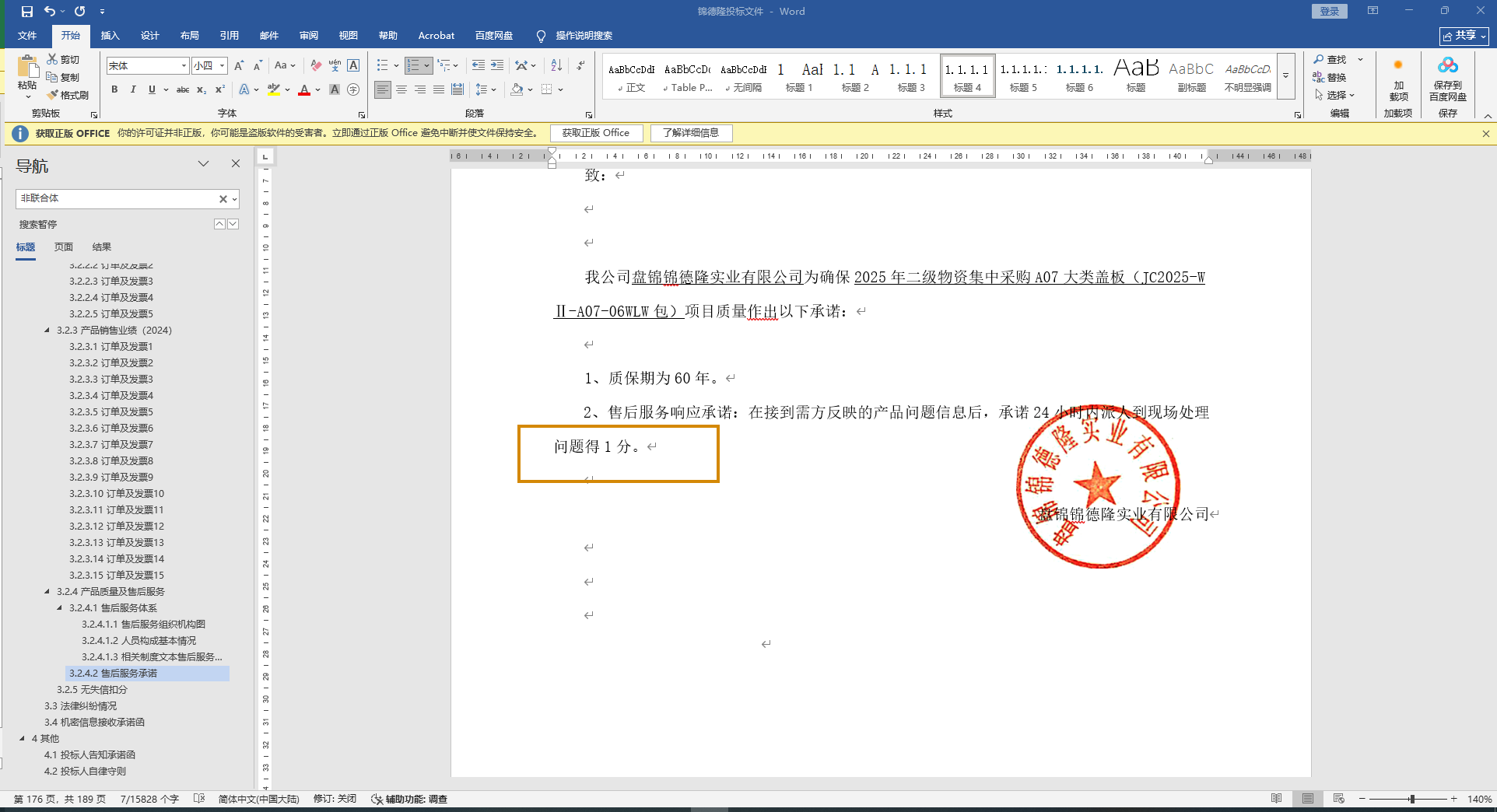Activate the Format Painter (格式刷)
This screenshot has width=1497, height=812.
[68, 95]
